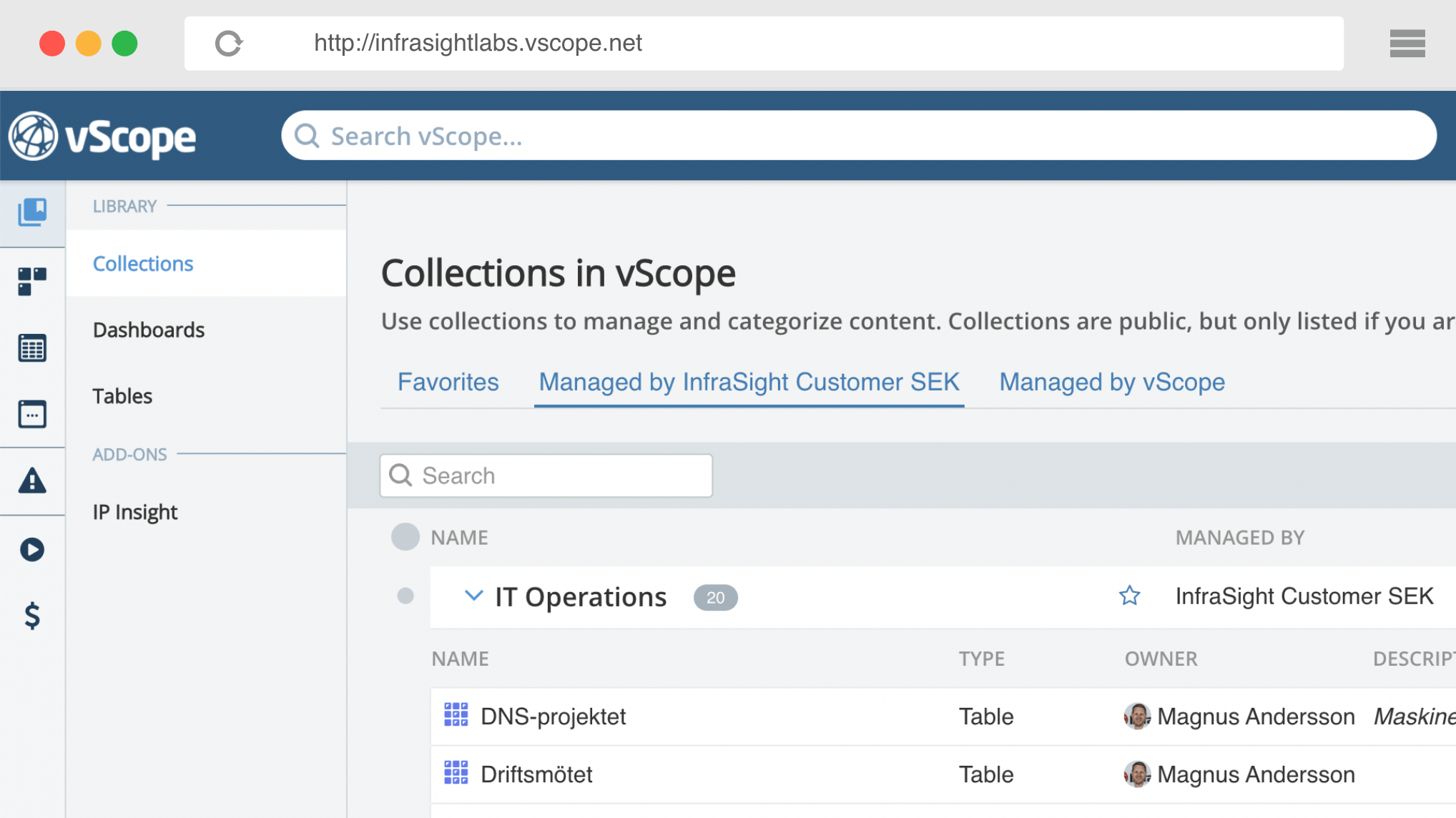Click the yellow minimize window button
This screenshot has height=818, width=1456.
pos(89,44)
